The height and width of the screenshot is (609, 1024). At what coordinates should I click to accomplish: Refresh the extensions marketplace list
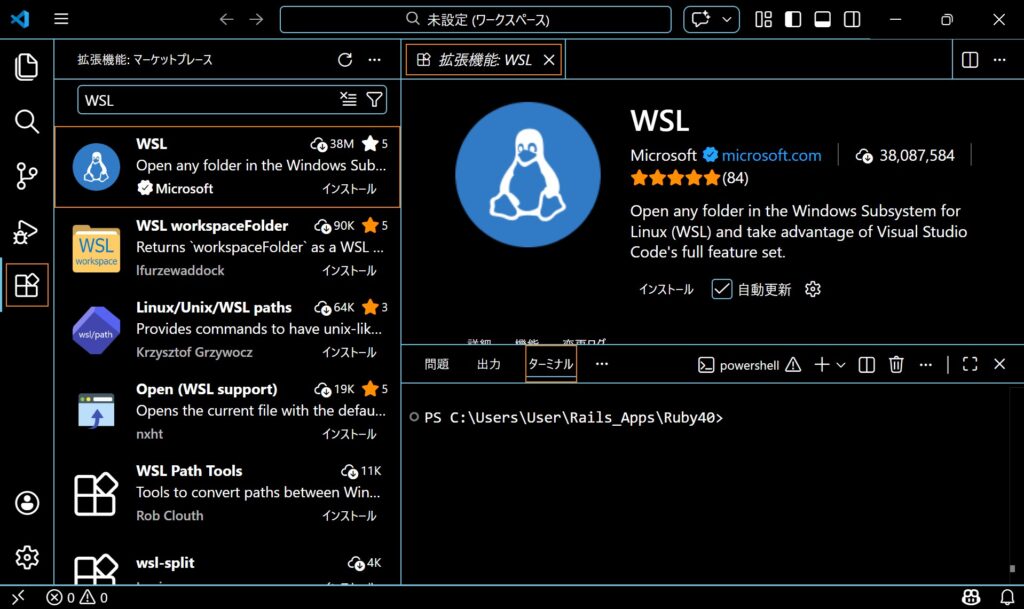[345, 60]
